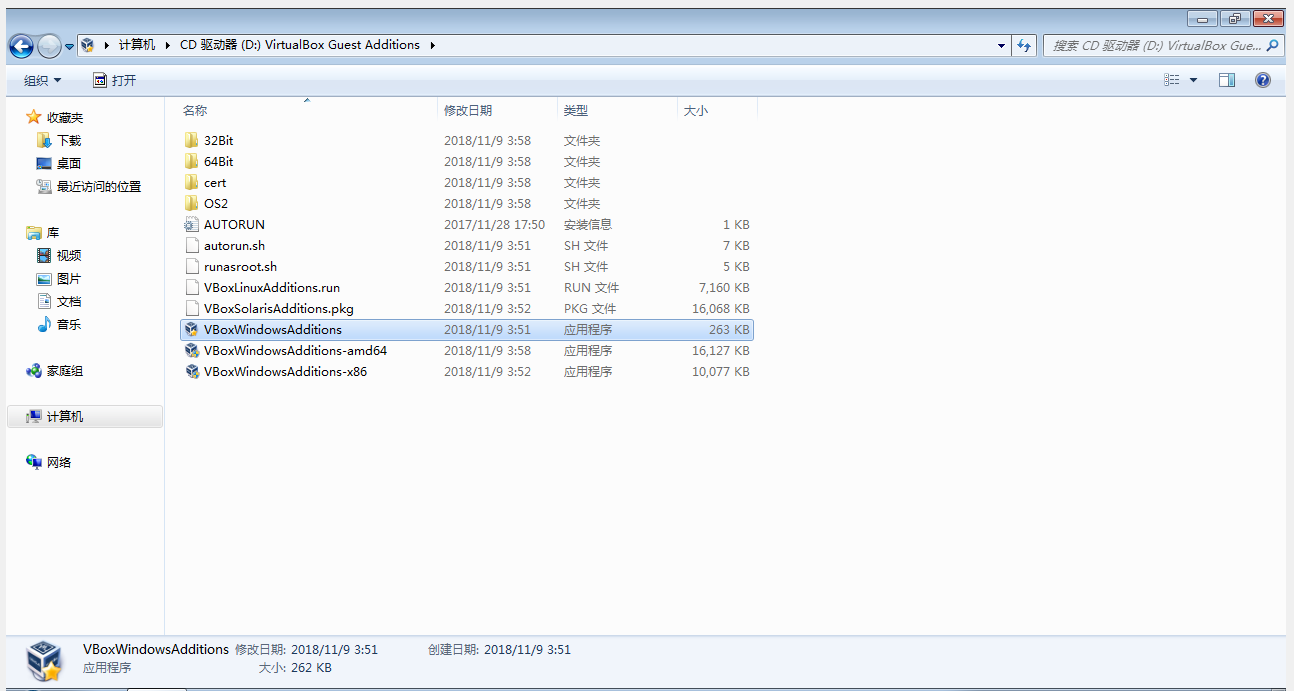Click the runasroot.sh file icon
The image size is (1294, 691).
click(192, 266)
